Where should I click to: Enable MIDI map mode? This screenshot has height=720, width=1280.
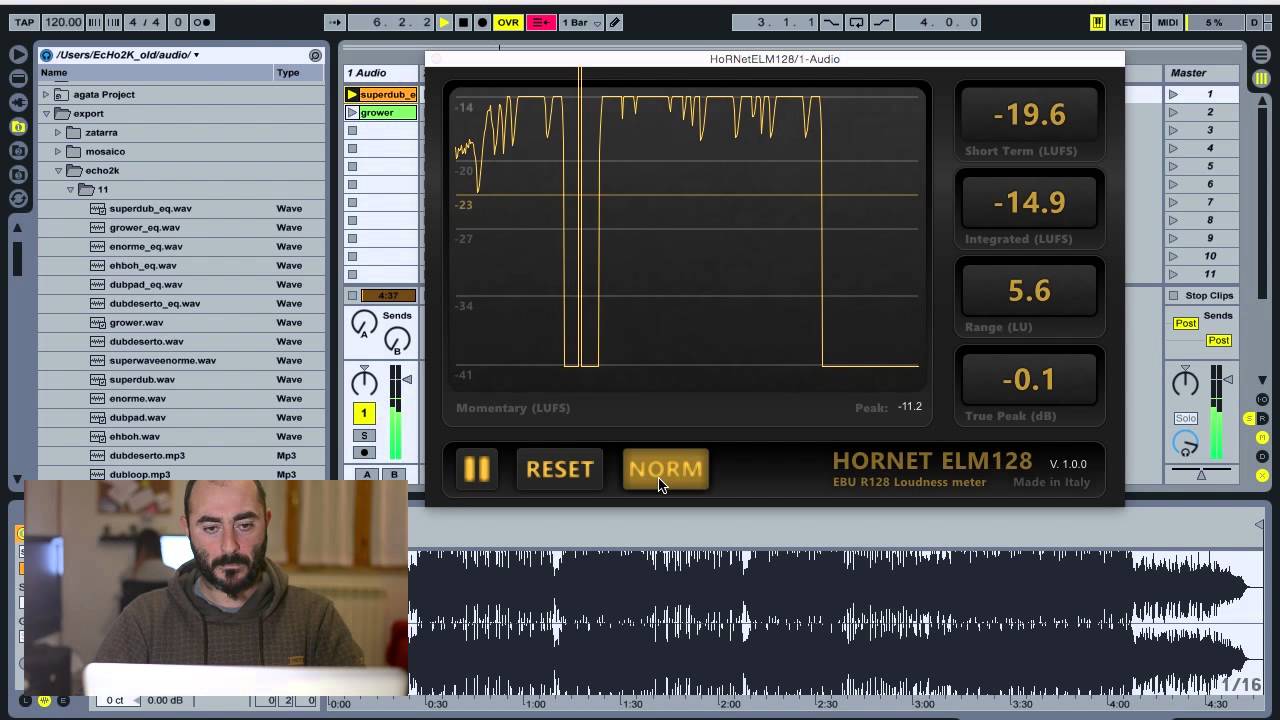pyautogui.click(x=1167, y=22)
